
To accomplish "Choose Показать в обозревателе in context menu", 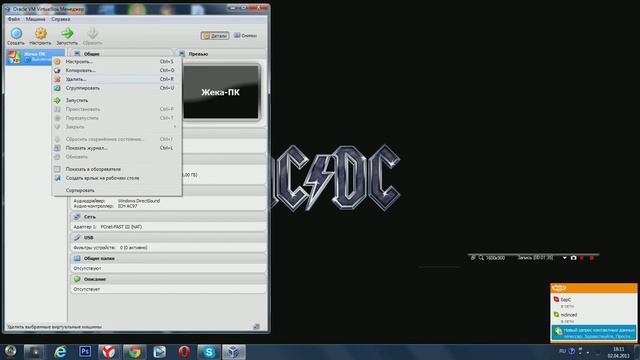I will 117,169.
